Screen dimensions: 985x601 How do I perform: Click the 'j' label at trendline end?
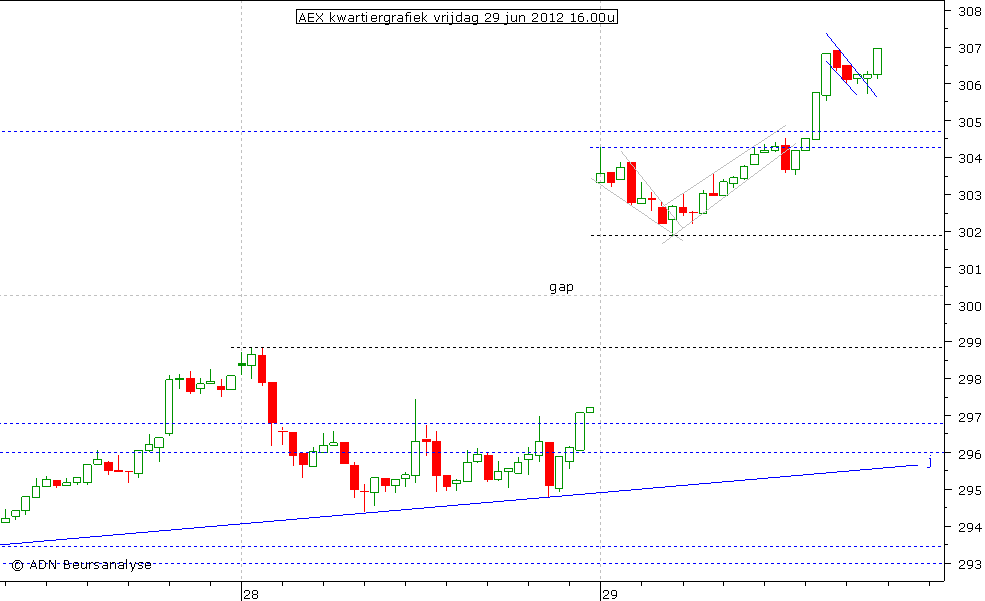(x=930, y=462)
